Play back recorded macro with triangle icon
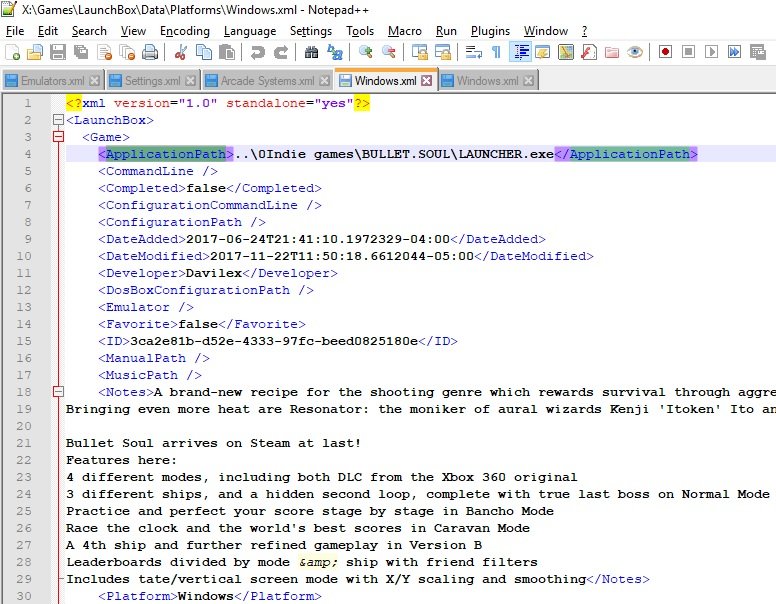This screenshot has height=604, width=776. point(712,52)
